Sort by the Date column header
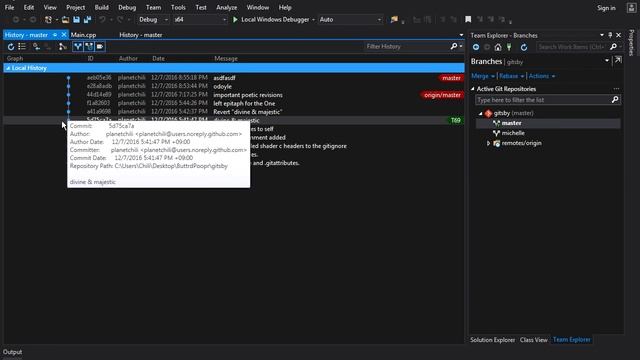This screenshot has width=640, height=360. coord(158,58)
